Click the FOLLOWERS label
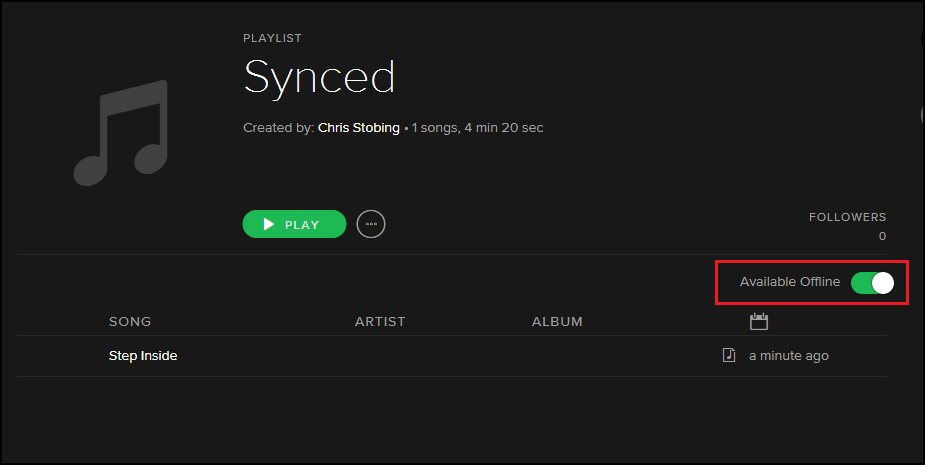The image size is (925, 465). (x=847, y=217)
